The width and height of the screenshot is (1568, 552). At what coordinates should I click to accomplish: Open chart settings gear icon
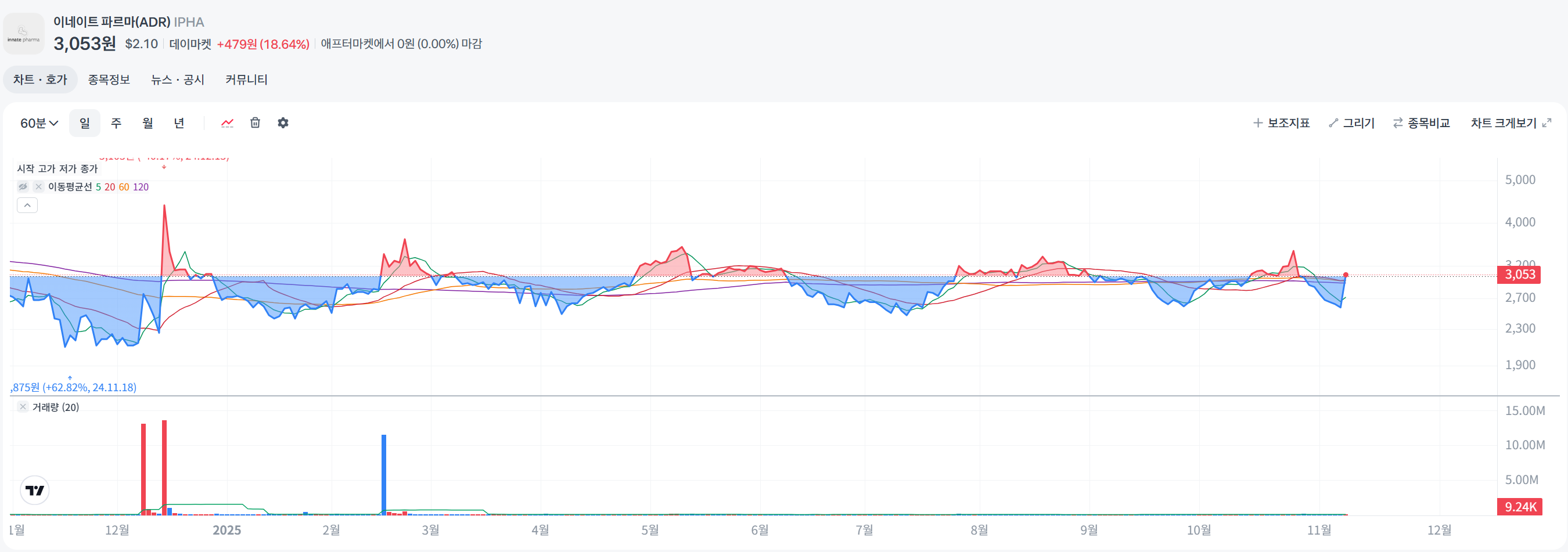283,123
